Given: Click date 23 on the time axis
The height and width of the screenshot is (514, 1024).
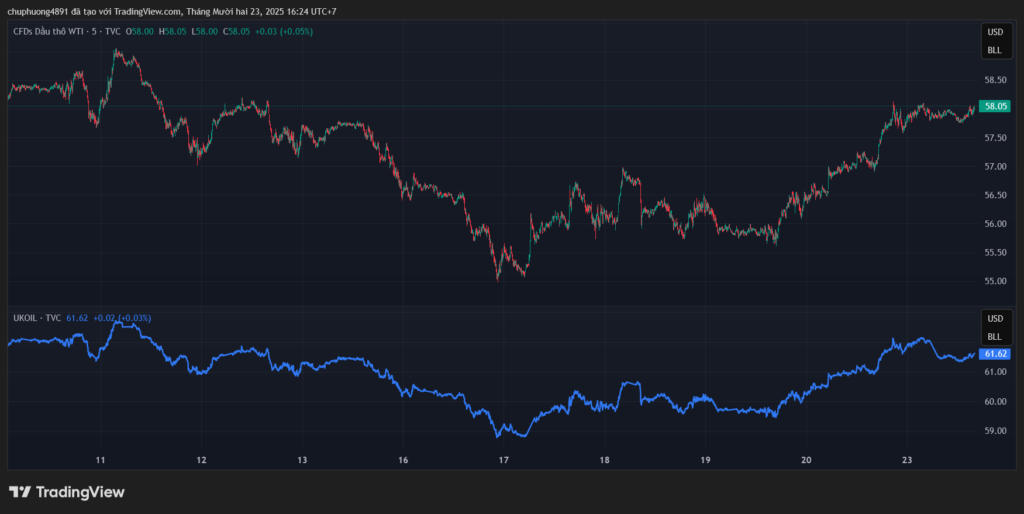Looking at the screenshot, I should click(x=907, y=461).
